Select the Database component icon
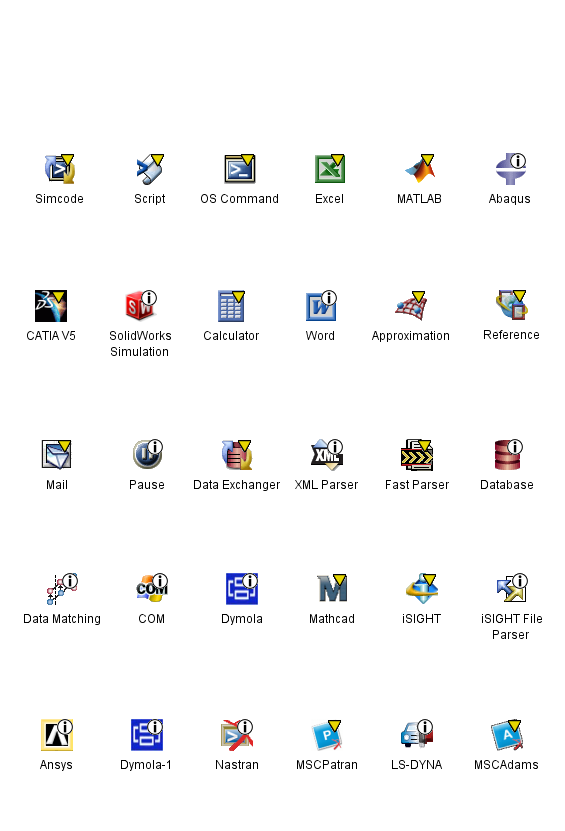This screenshot has width=565, height=831. [508, 455]
